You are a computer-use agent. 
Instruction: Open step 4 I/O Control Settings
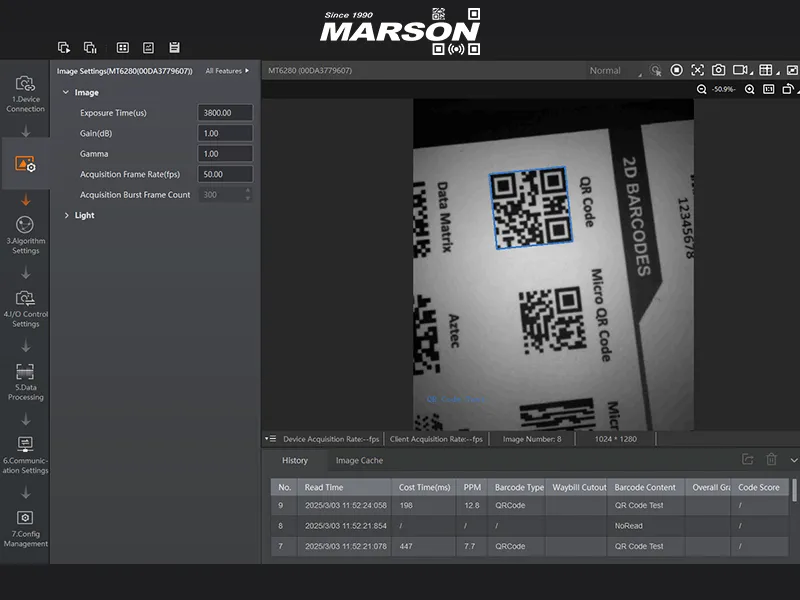tap(25, 309)
